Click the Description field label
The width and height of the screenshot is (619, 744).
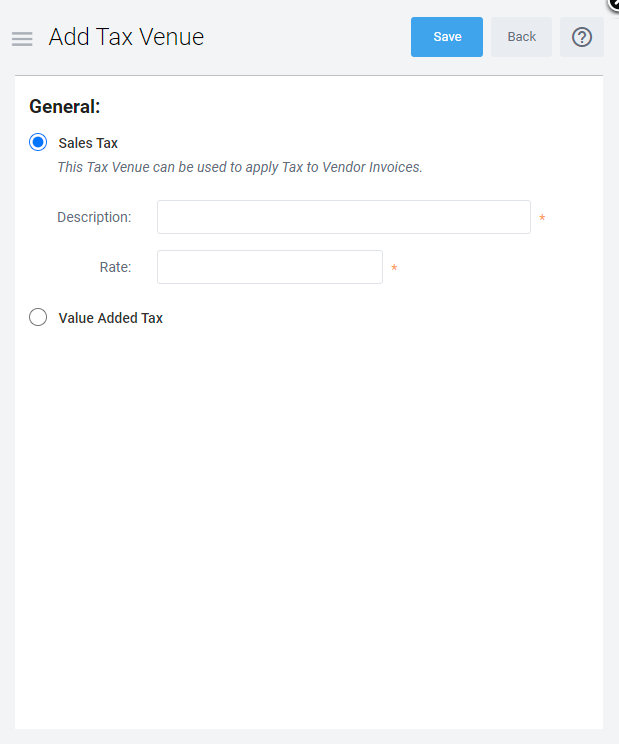(94, 217)
